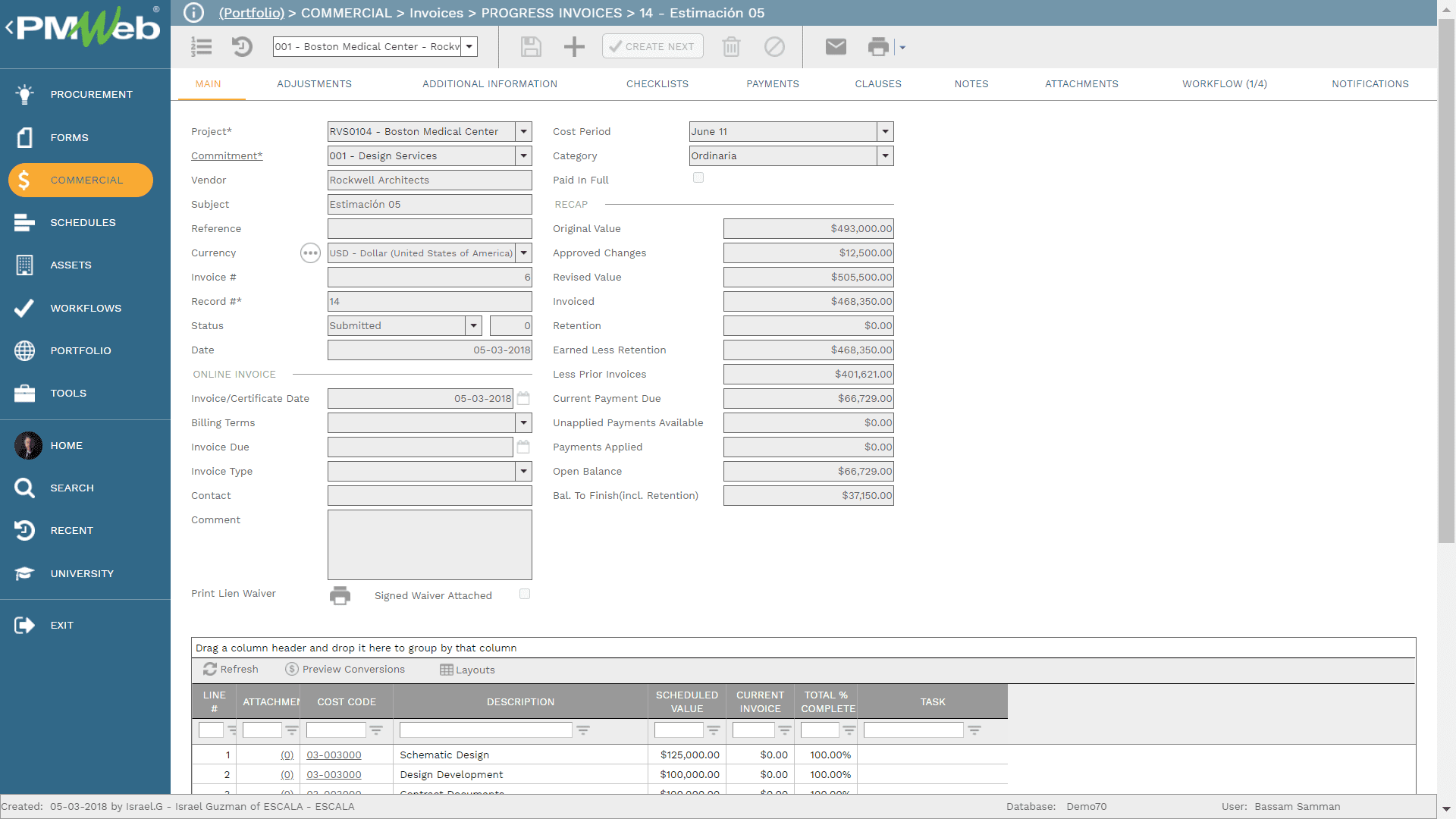
Task: Open the Clauses tab
Action: 878,84
